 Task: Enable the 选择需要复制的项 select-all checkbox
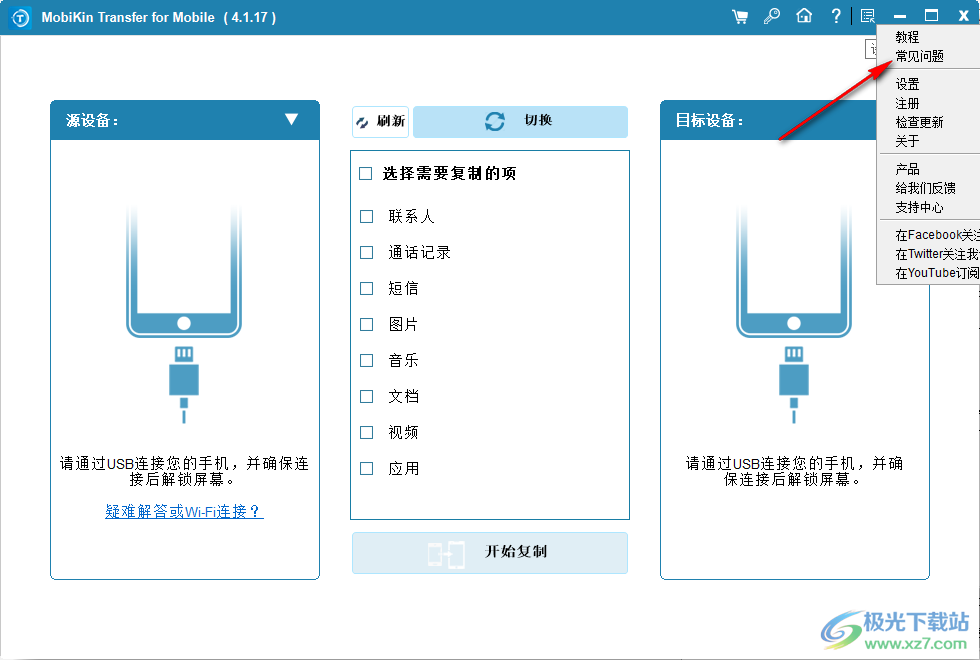[365, 172]
